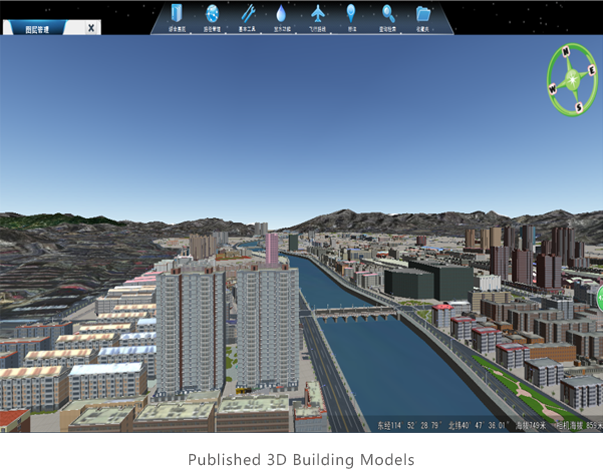
Task: Select the wrench basic tools icon
Action: tap(246, 14)
